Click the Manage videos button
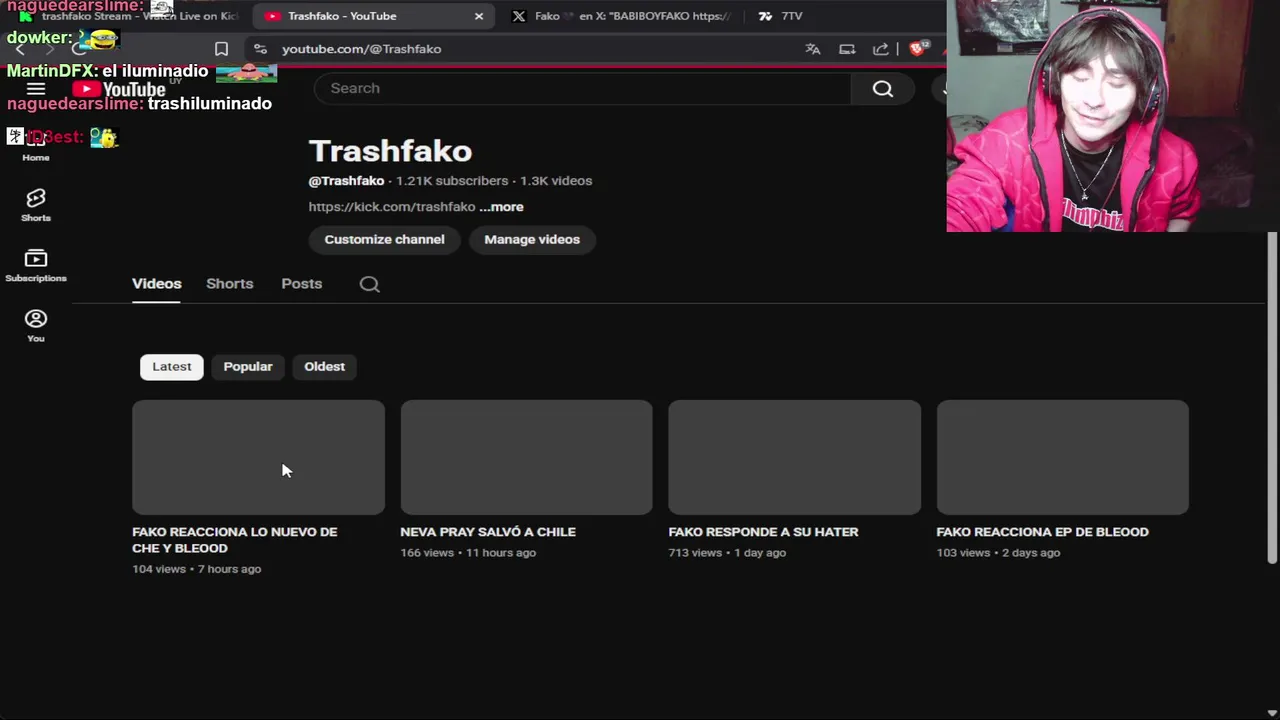This screenshot has height=720, width=1280. coord(532,239)
